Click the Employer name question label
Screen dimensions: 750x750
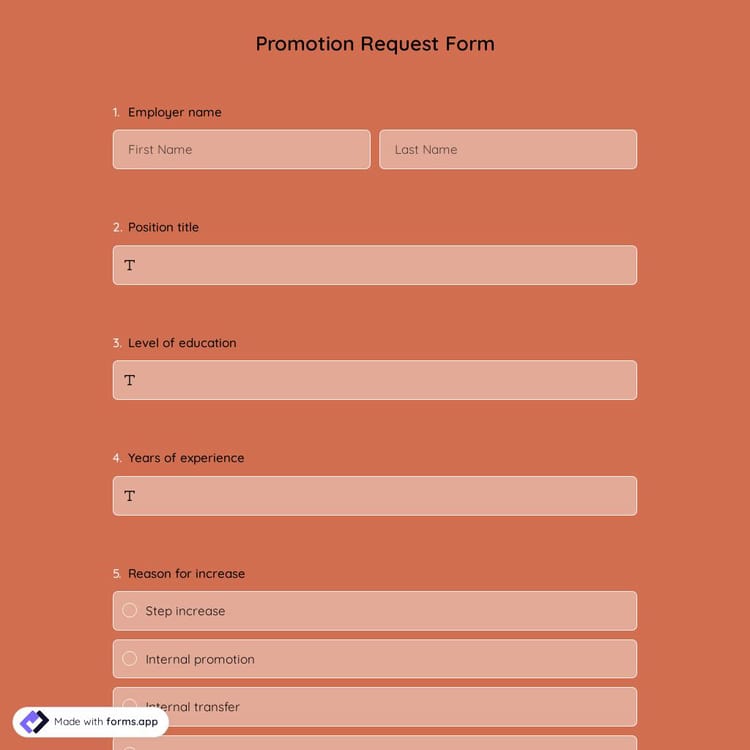tap(175, 113)
